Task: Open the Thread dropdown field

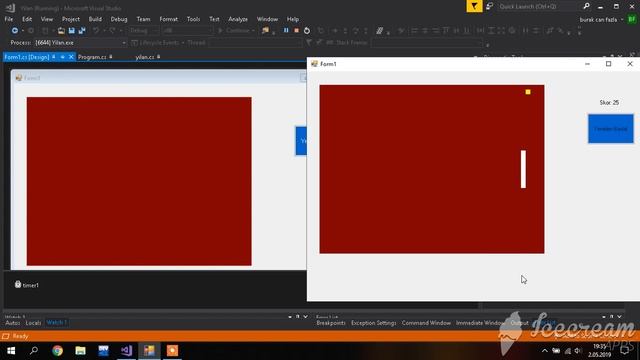Action: point(255,42)
